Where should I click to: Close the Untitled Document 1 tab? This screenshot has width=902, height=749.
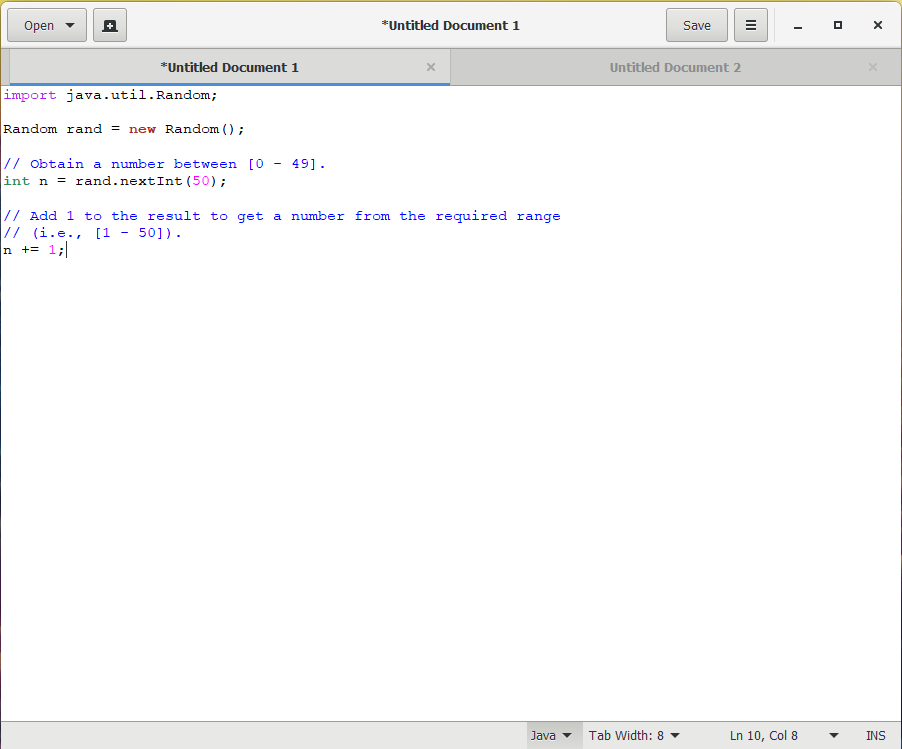point(431,67)
